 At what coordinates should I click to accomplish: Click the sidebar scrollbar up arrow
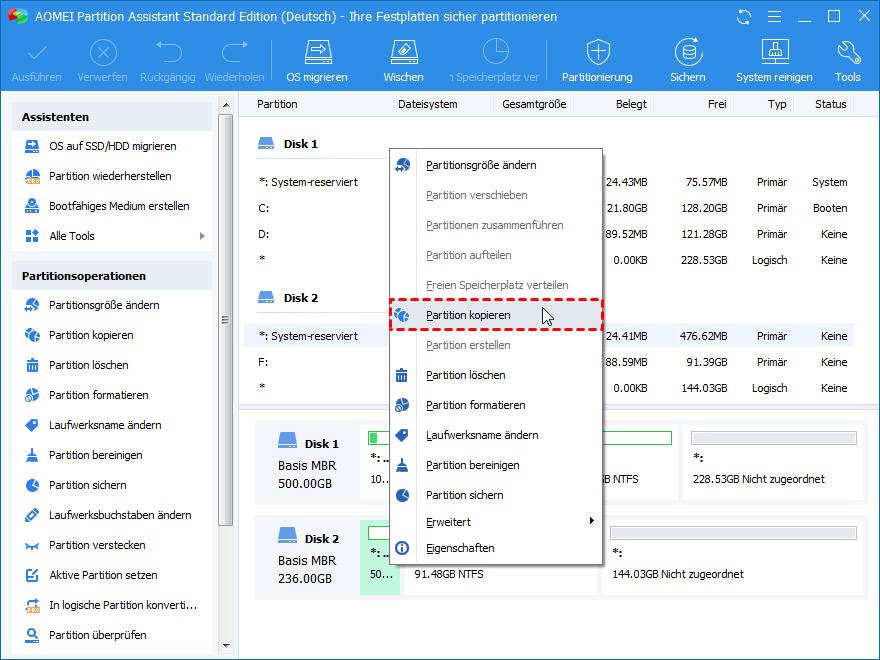pyautogui.click(x=226, y=105)
